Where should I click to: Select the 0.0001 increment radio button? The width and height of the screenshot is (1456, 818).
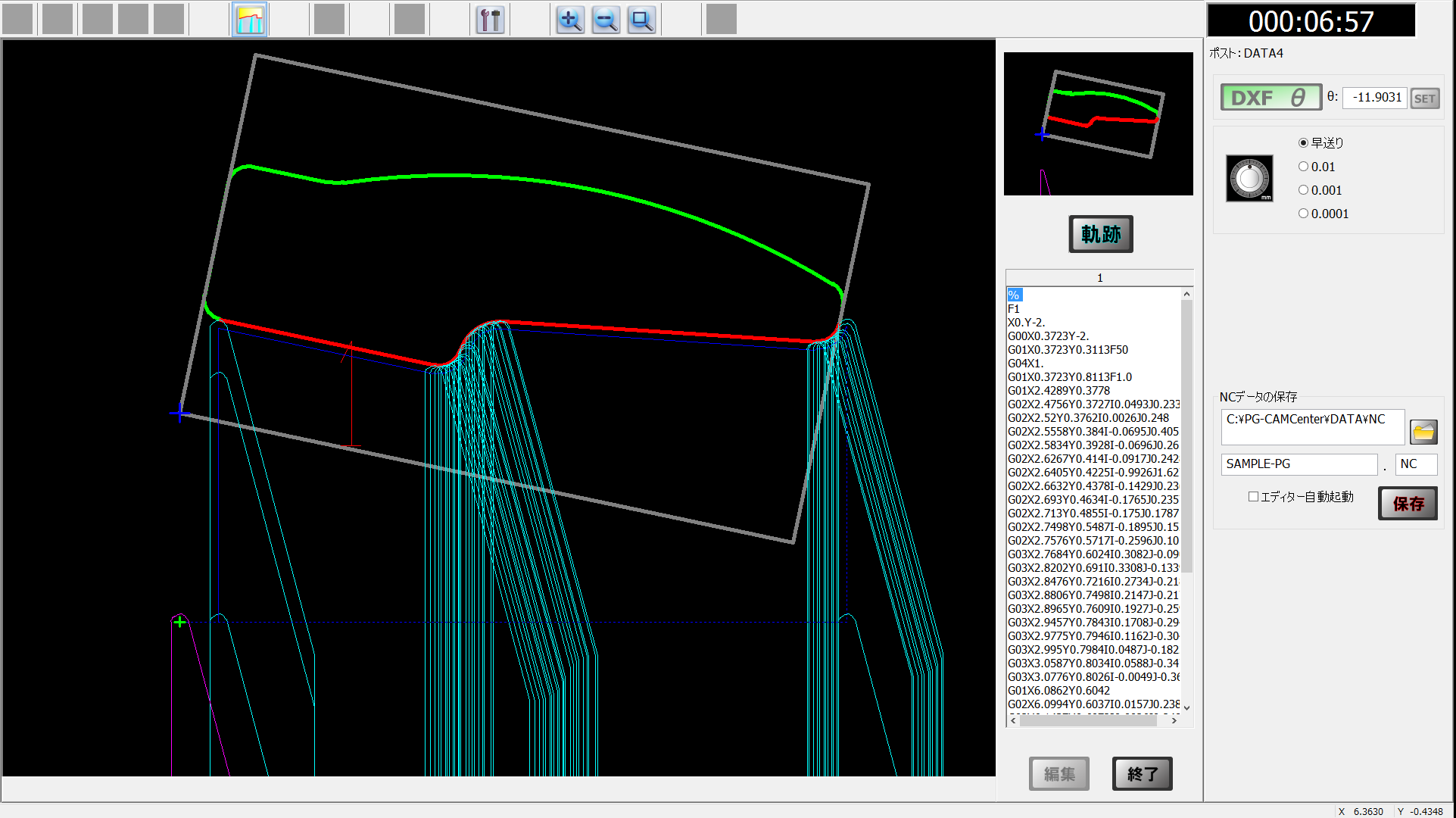1303,214
